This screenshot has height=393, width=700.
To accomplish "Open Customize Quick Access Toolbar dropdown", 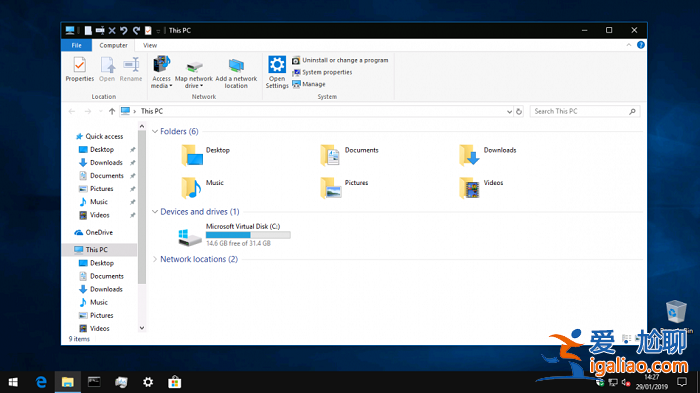I will point(158,31).
